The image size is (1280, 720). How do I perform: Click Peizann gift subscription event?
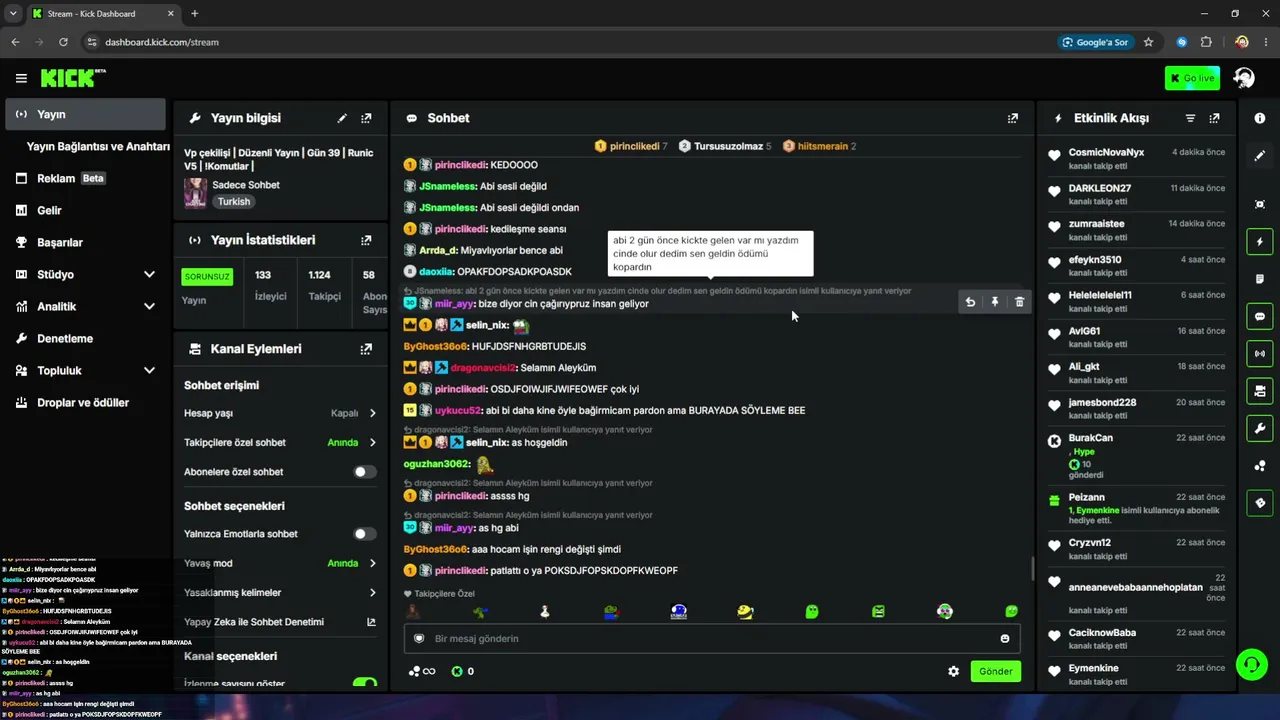1136,508
